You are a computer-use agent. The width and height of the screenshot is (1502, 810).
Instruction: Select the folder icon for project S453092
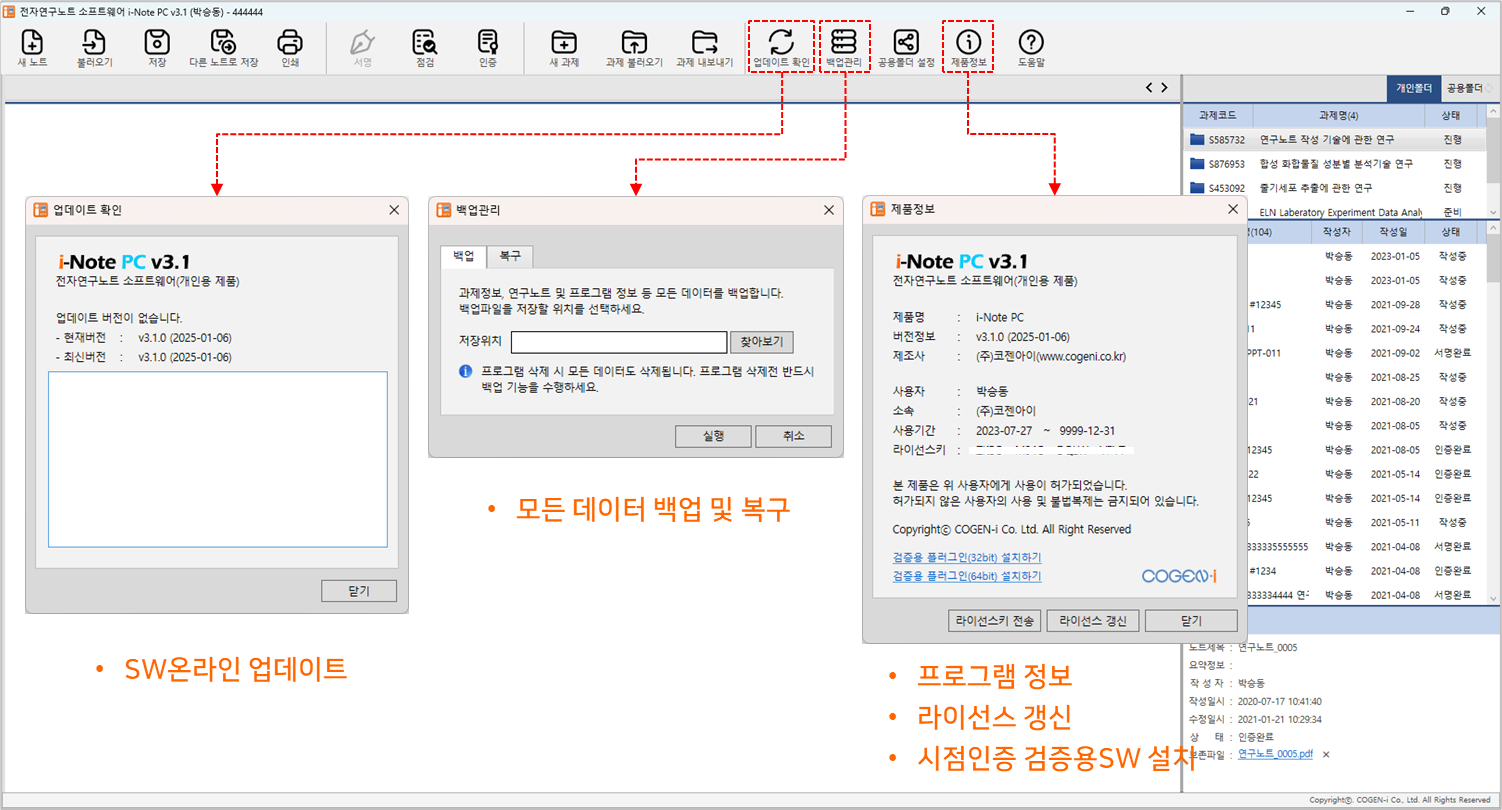tap(1197, 187)
